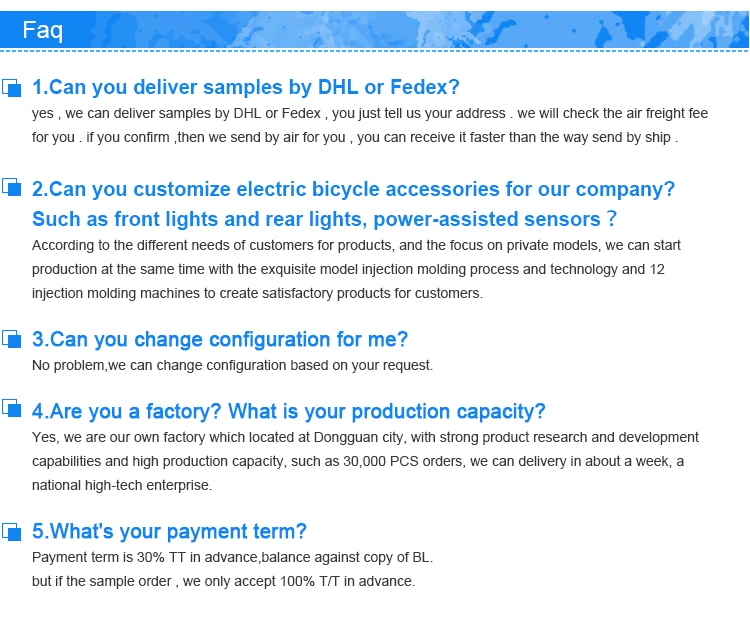Click 'Can you deliver samples by DHL' heading
This screenshot has width=750, height=627.
(x=246, y=87)
